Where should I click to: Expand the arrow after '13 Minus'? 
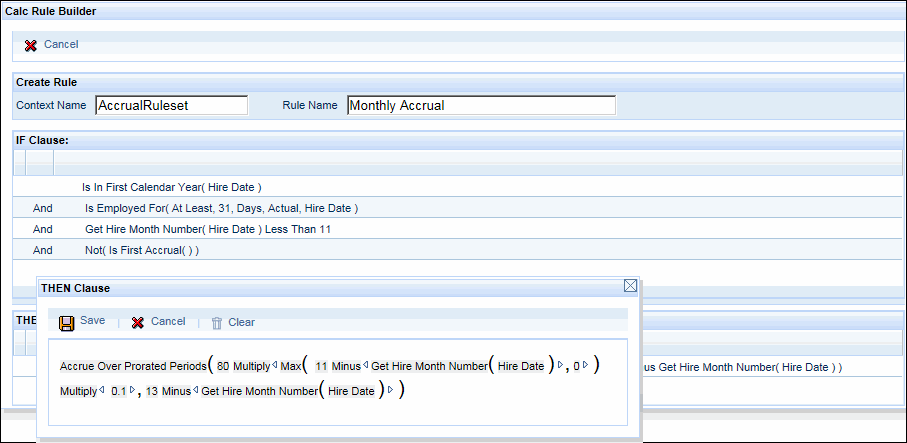[196, 390]
